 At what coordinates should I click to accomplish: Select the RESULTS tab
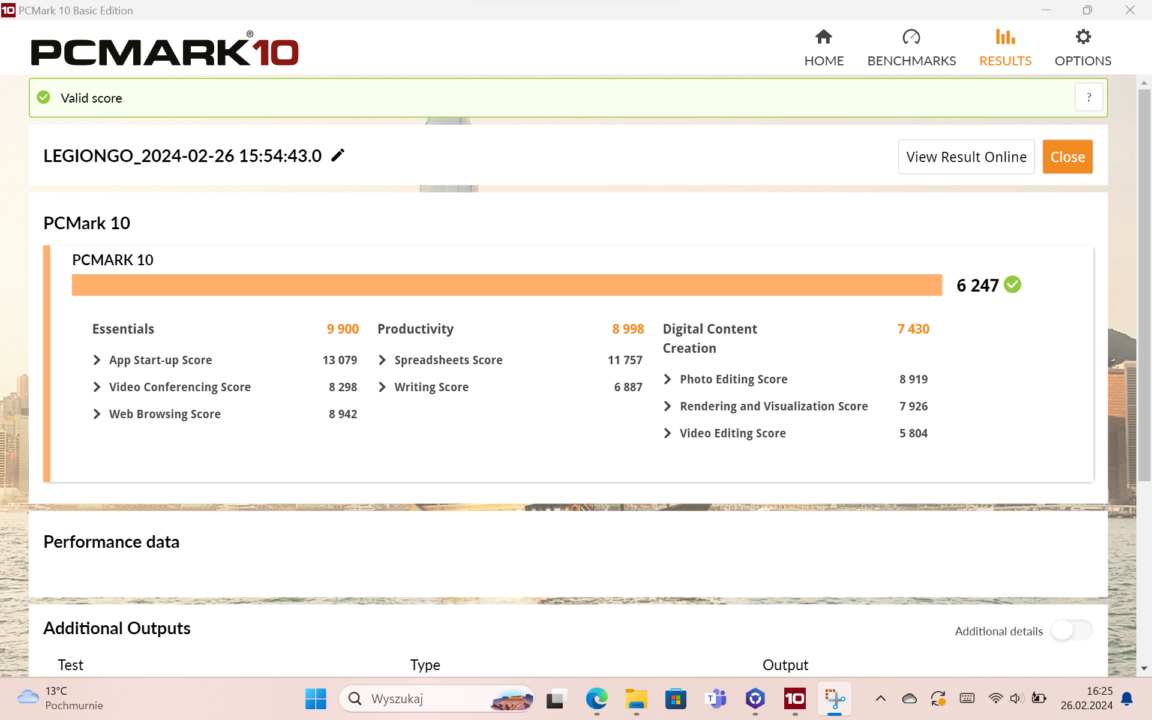point(1005,48)
